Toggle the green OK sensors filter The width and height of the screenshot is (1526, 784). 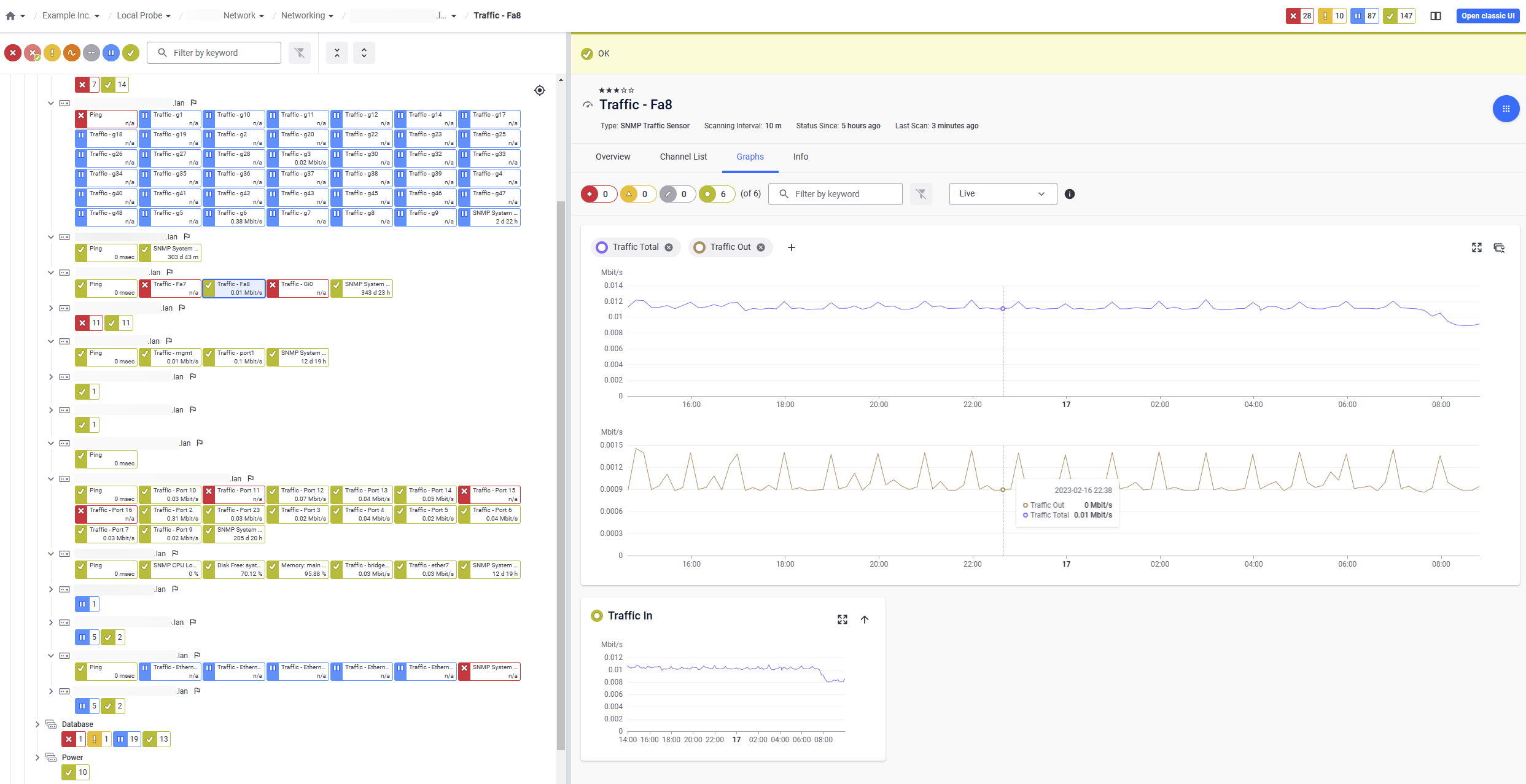click(x=131, y=53)
